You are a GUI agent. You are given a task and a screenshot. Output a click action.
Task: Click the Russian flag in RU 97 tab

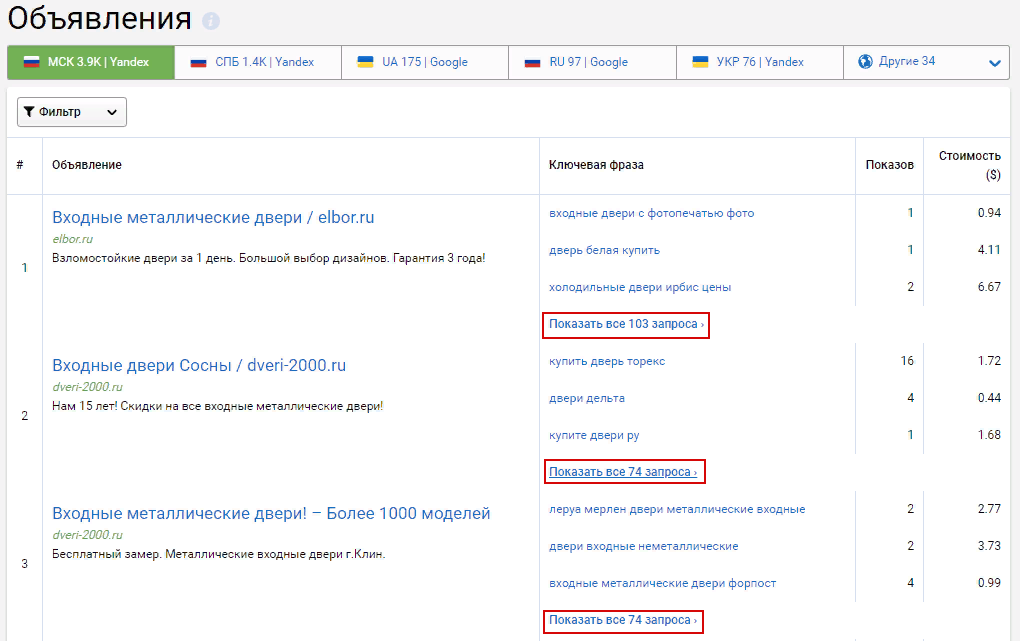point(532,62)
